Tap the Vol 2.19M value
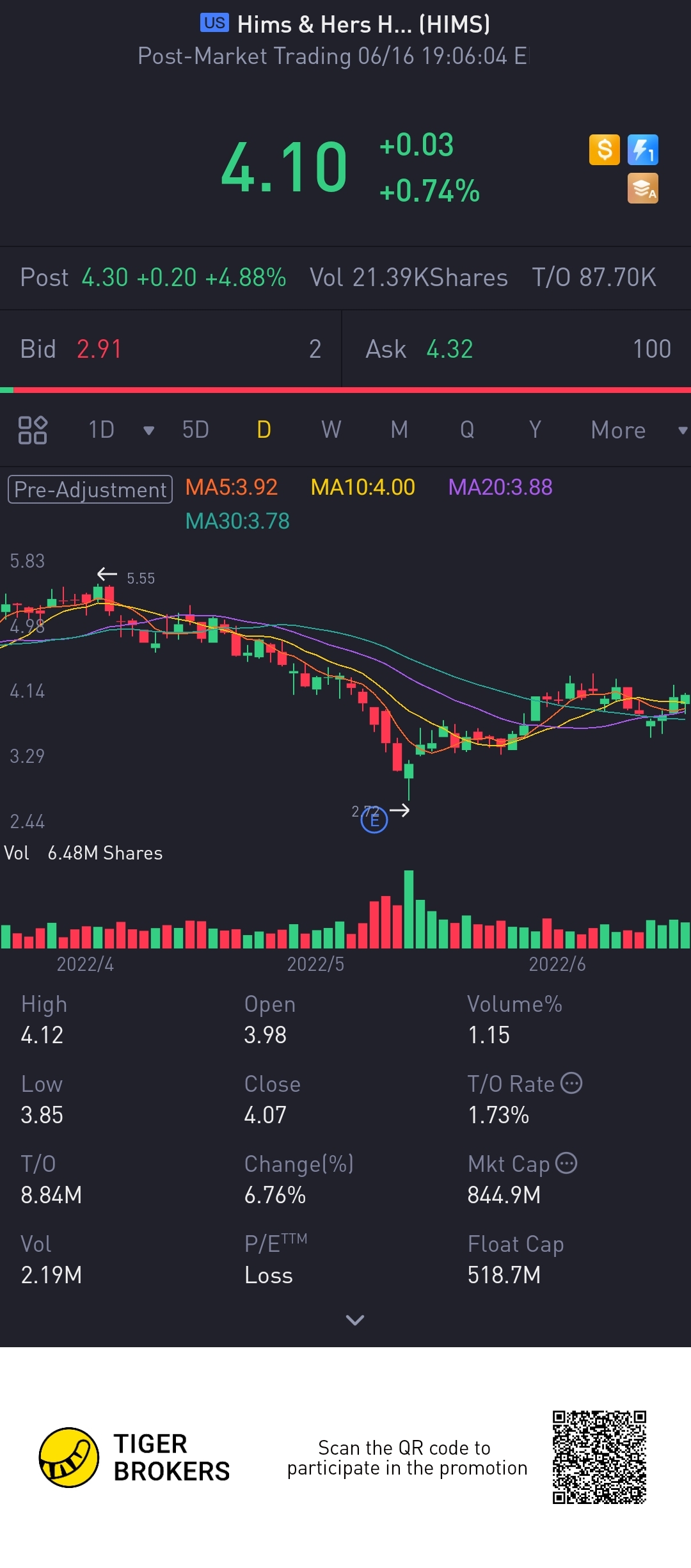The image size is (691, 1568). pyautogui.click(x=51, y=1275)
